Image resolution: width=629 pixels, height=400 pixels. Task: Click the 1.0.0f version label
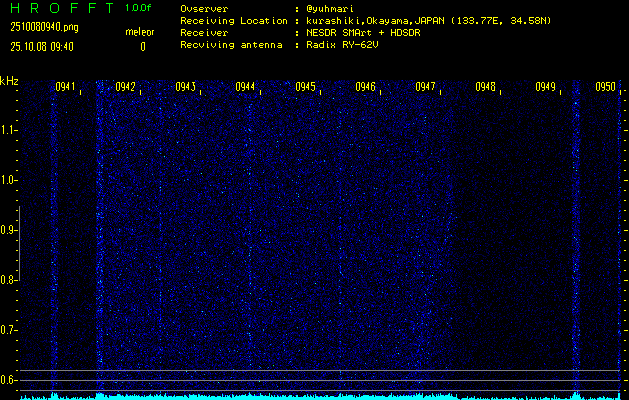tap(139, 7)
